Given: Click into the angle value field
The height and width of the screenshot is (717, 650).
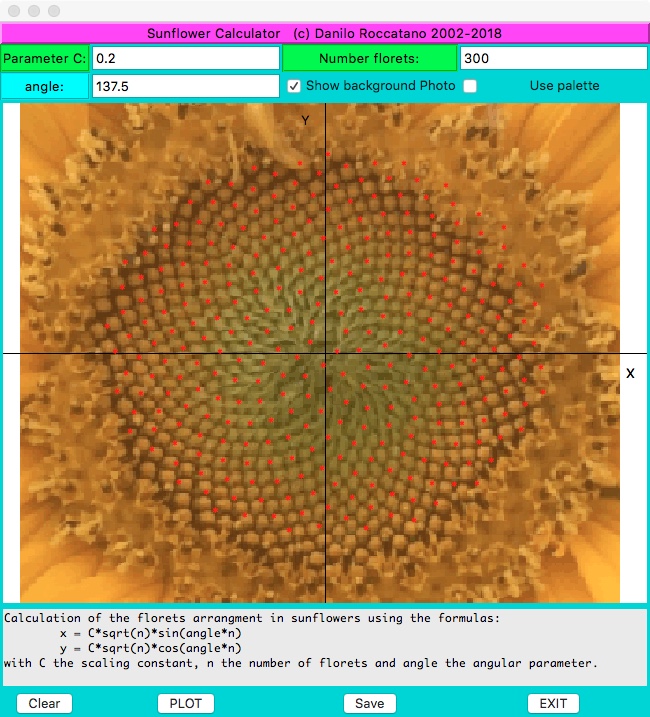Looking at the screenshot, I should pyautogui.click(x=185, y=86).
